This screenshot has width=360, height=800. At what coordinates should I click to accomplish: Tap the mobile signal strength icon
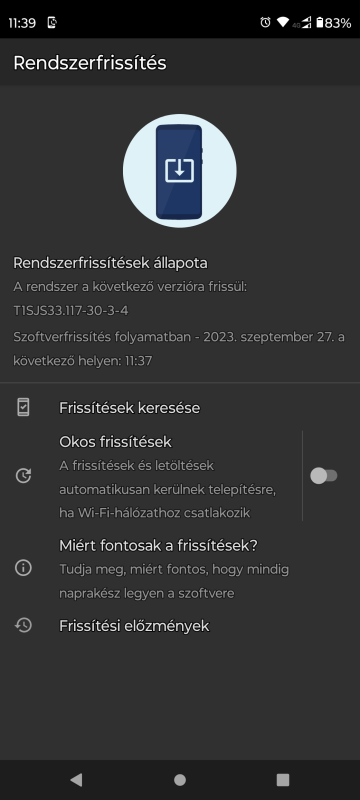coord(305,22)
